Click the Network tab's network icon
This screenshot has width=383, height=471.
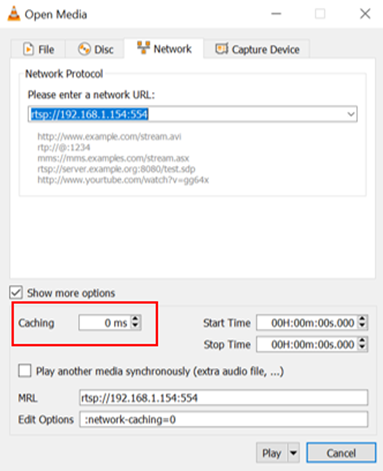(144, 48)
